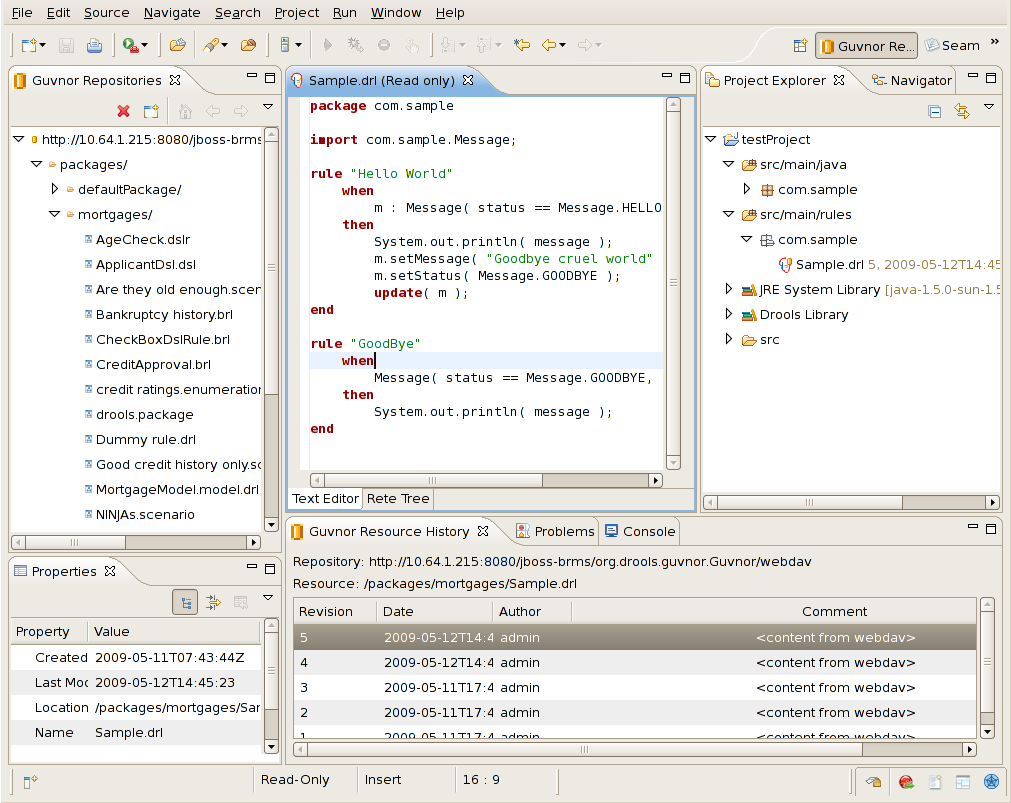Click the Print icon in main toolbar
Screen dimensions: 1011x803
tap(94, 45)
